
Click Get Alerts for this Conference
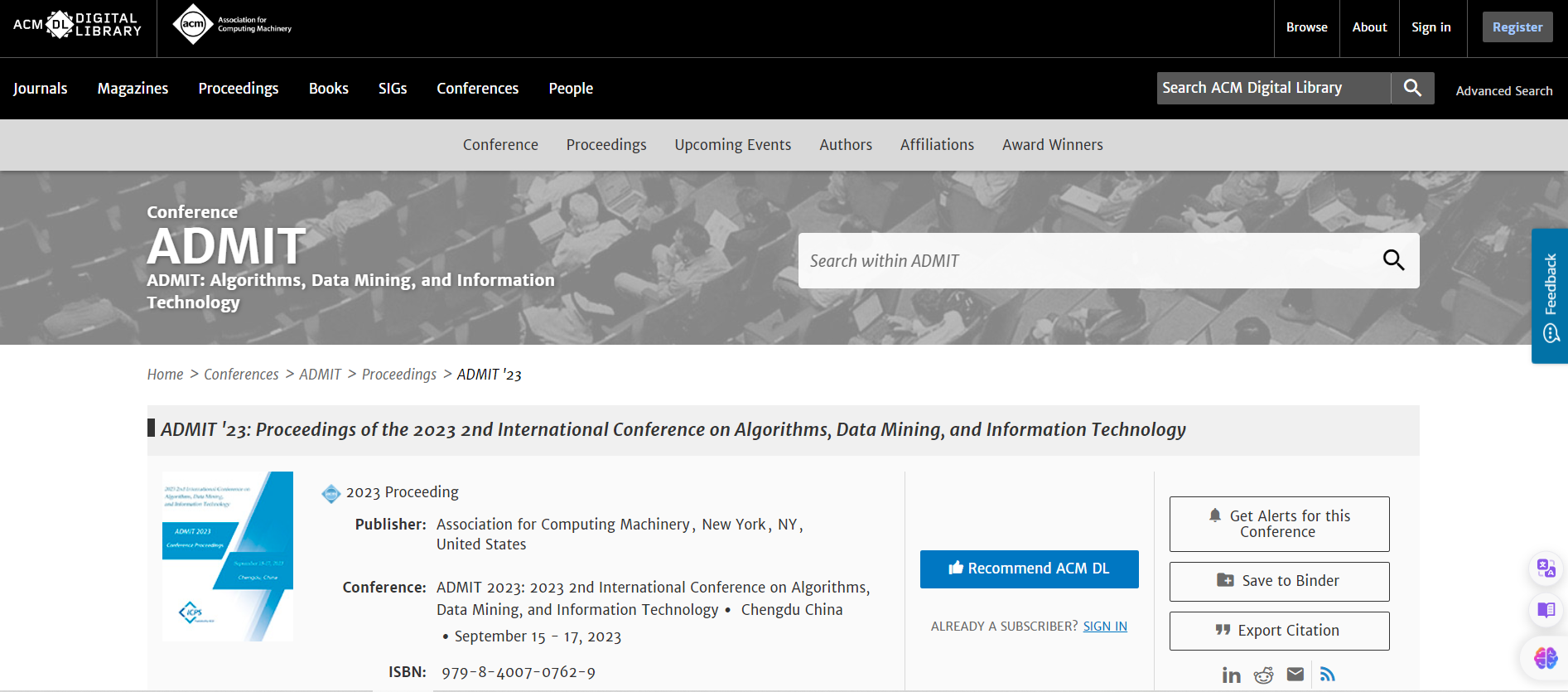[x=1279, y=524]
